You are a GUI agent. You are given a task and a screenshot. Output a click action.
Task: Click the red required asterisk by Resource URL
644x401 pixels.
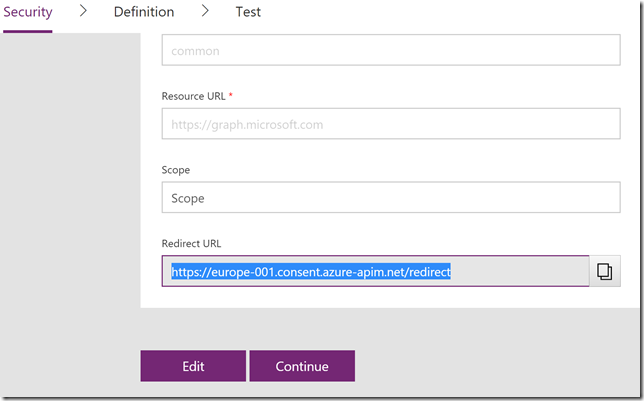click(x=231, y=95)
